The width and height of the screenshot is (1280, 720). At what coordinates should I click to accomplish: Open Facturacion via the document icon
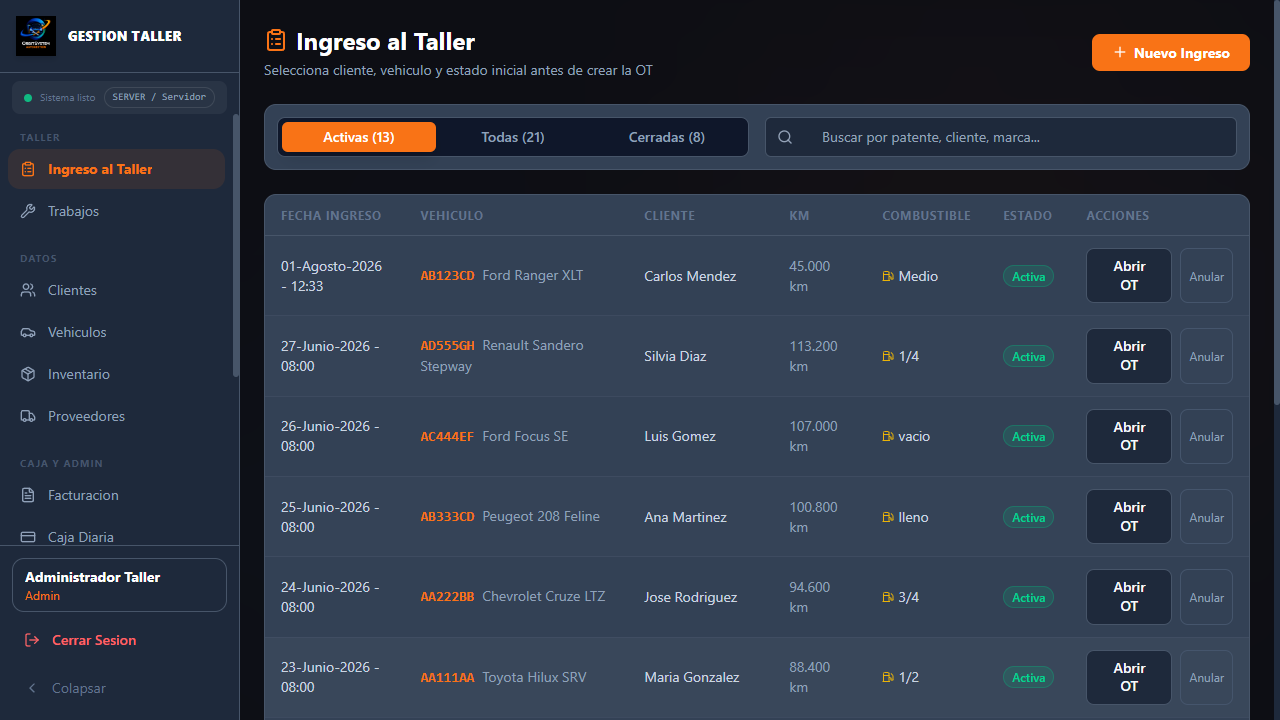point(28,495)
